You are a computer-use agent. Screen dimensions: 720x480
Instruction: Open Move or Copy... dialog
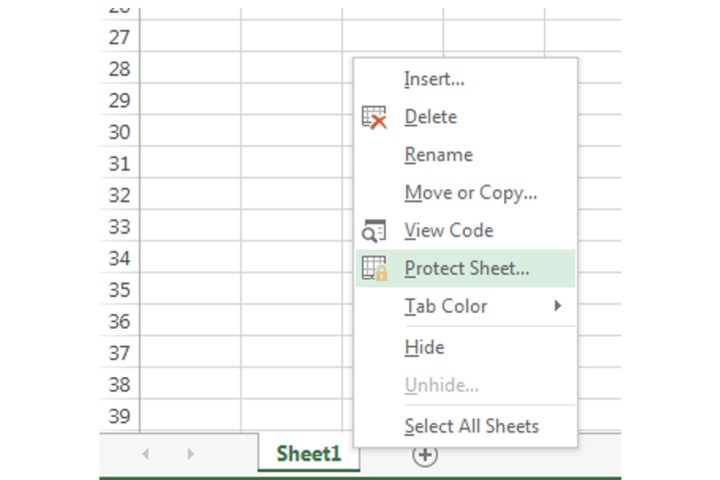pos(470,193)
